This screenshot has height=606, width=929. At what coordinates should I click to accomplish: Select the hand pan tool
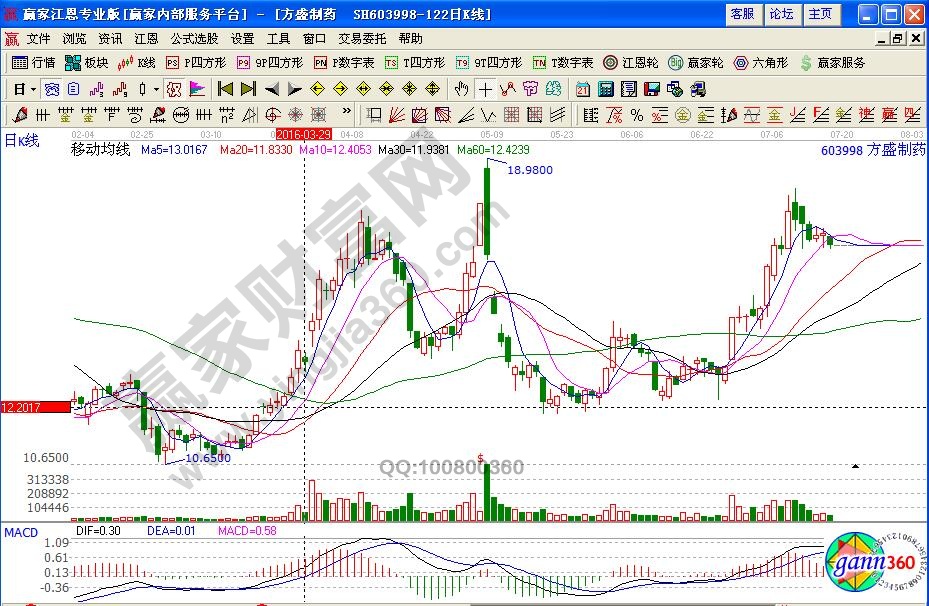coord(461,88)
